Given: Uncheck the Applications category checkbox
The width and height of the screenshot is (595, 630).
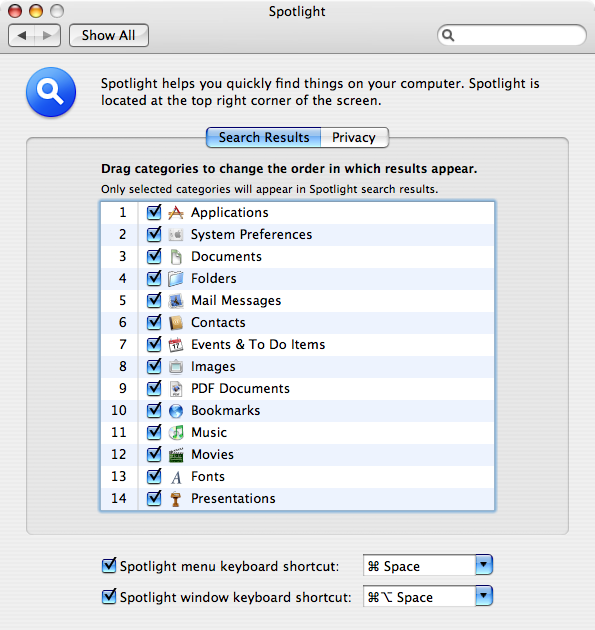Looking at the screenshot, I should click(x=154, y=212).
